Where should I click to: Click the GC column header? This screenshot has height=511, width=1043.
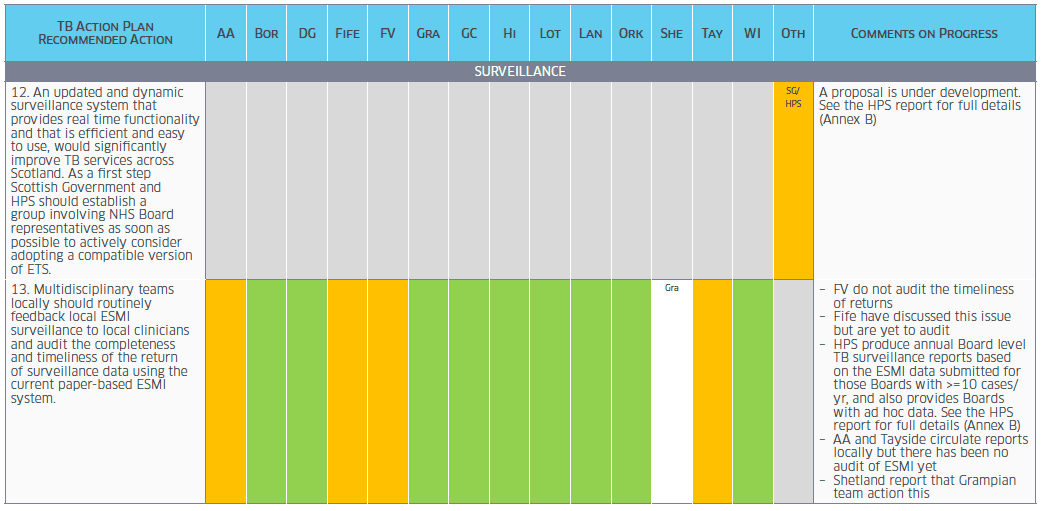pos(469,33)
